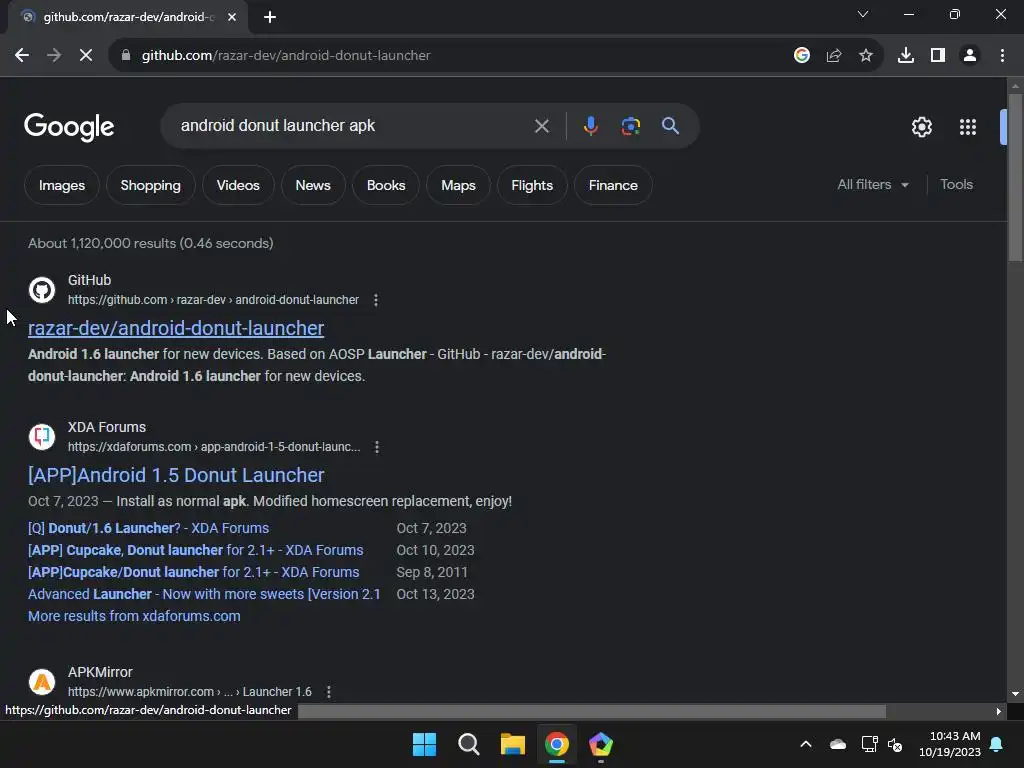Open more options for GitHub result
The height and width of the screenshot is (768, 1024).
(376, 300)
